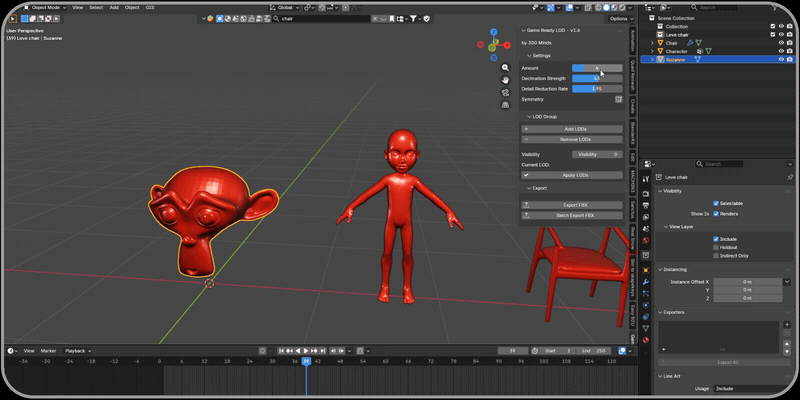800x400 pixels.
Task: Switch orthographic/perspective grid icon
Action: coord(505,105)
